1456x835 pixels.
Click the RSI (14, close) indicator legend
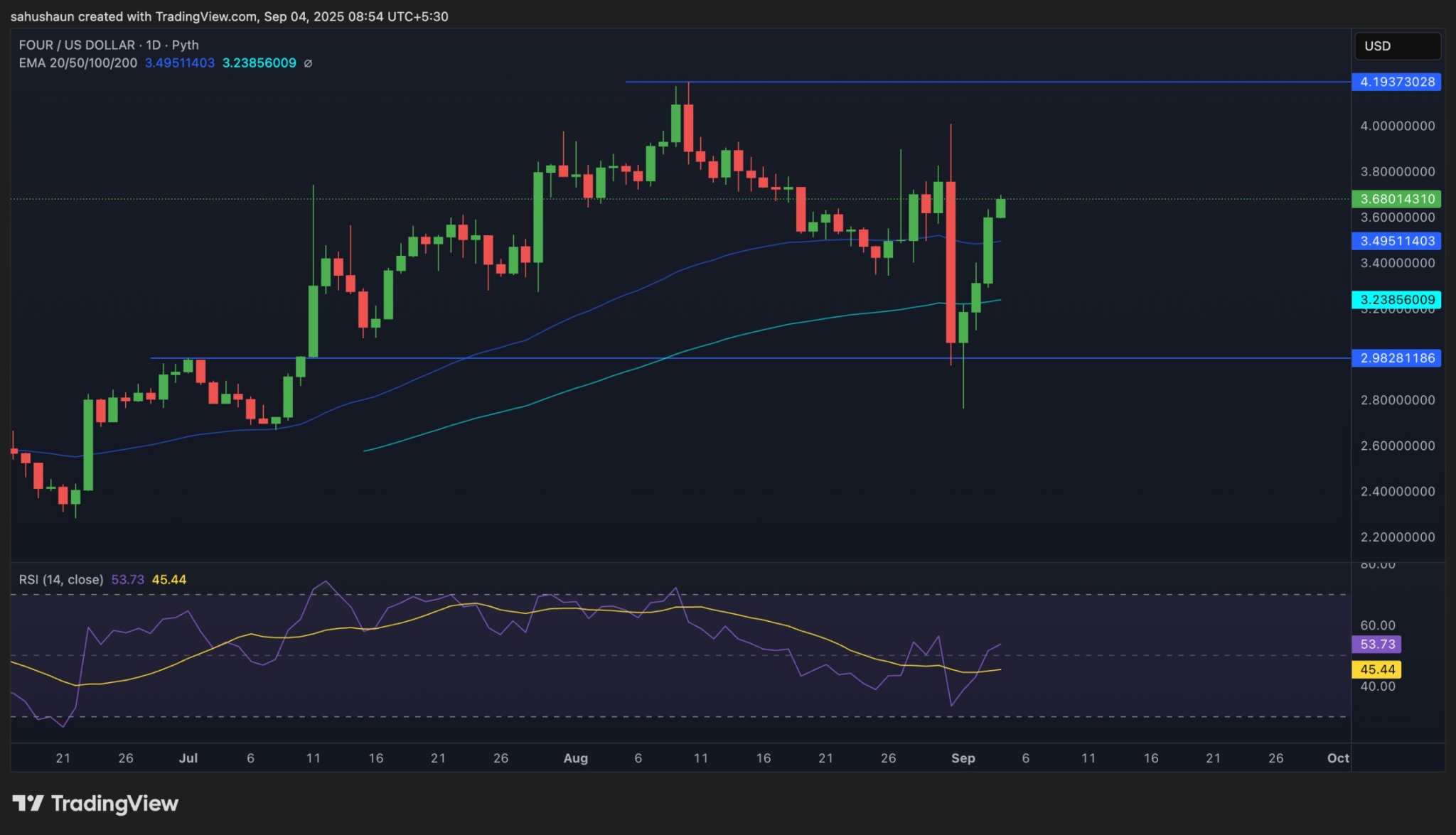(61, 580)
